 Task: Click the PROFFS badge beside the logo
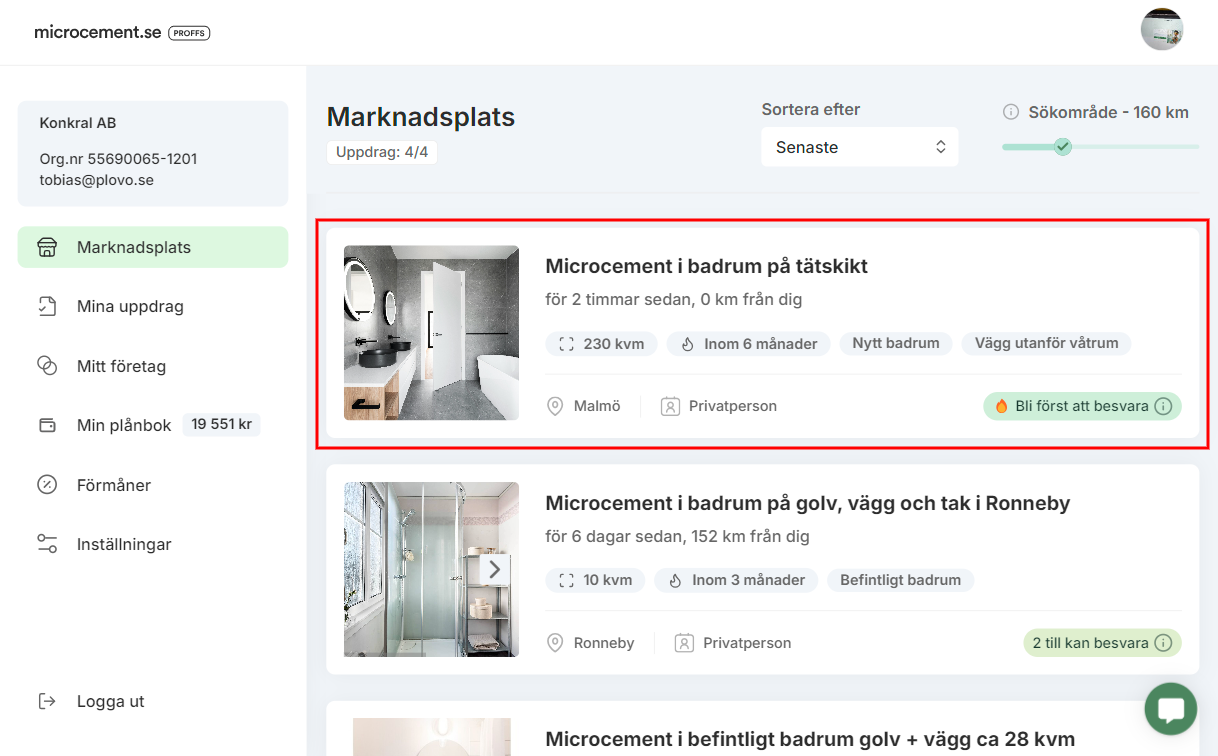click(189, 33)
